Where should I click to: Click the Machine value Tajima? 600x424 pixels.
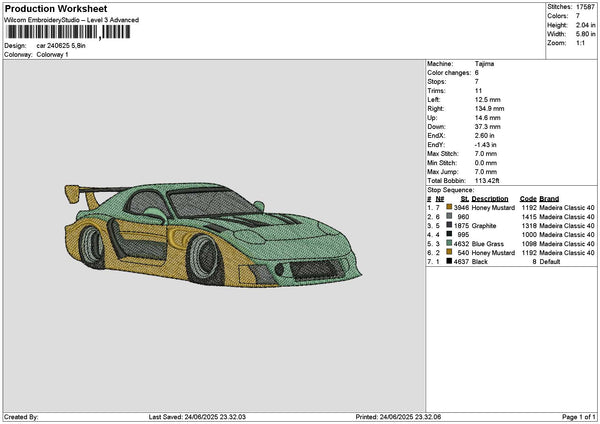[485, 64]
